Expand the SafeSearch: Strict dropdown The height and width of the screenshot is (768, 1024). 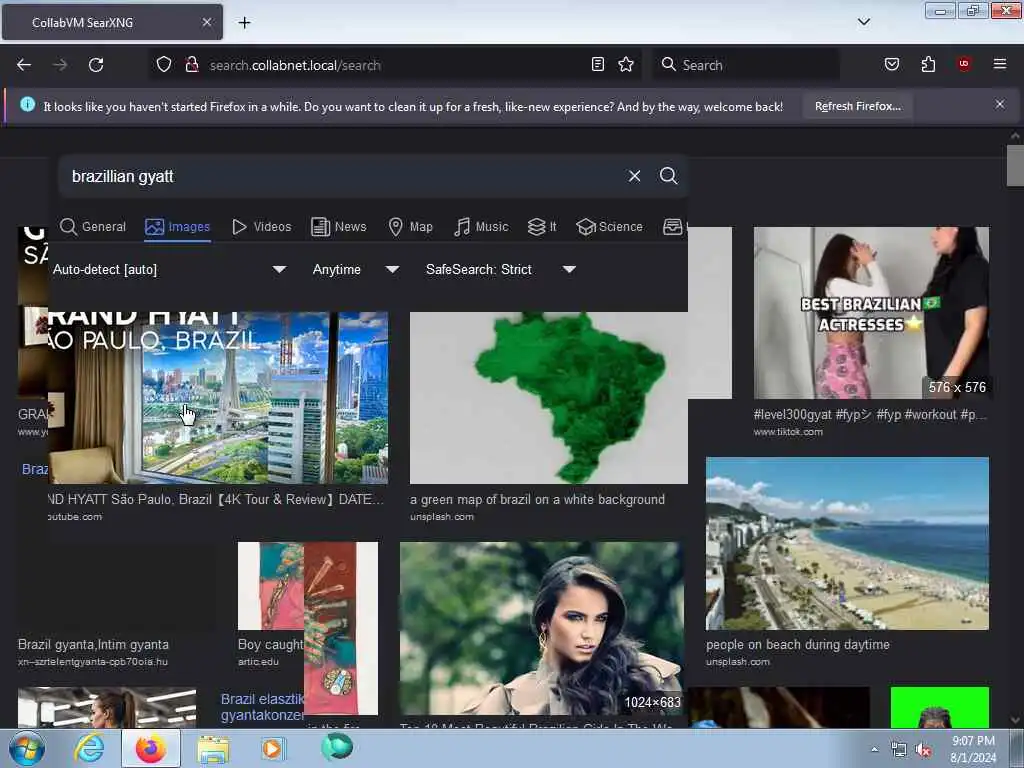(x=500, y=269)
